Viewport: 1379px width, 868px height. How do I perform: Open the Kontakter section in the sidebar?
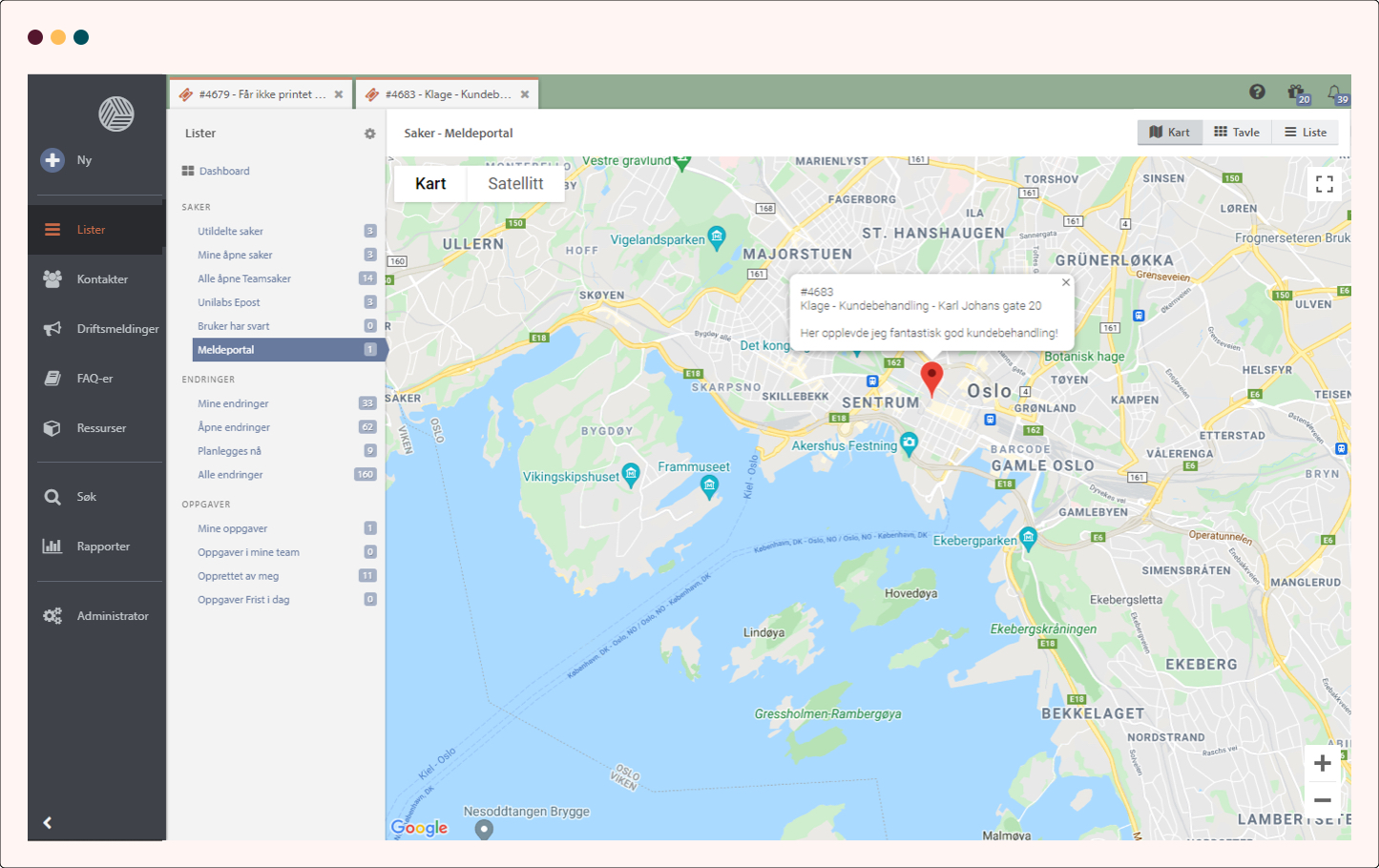(101, 279)
